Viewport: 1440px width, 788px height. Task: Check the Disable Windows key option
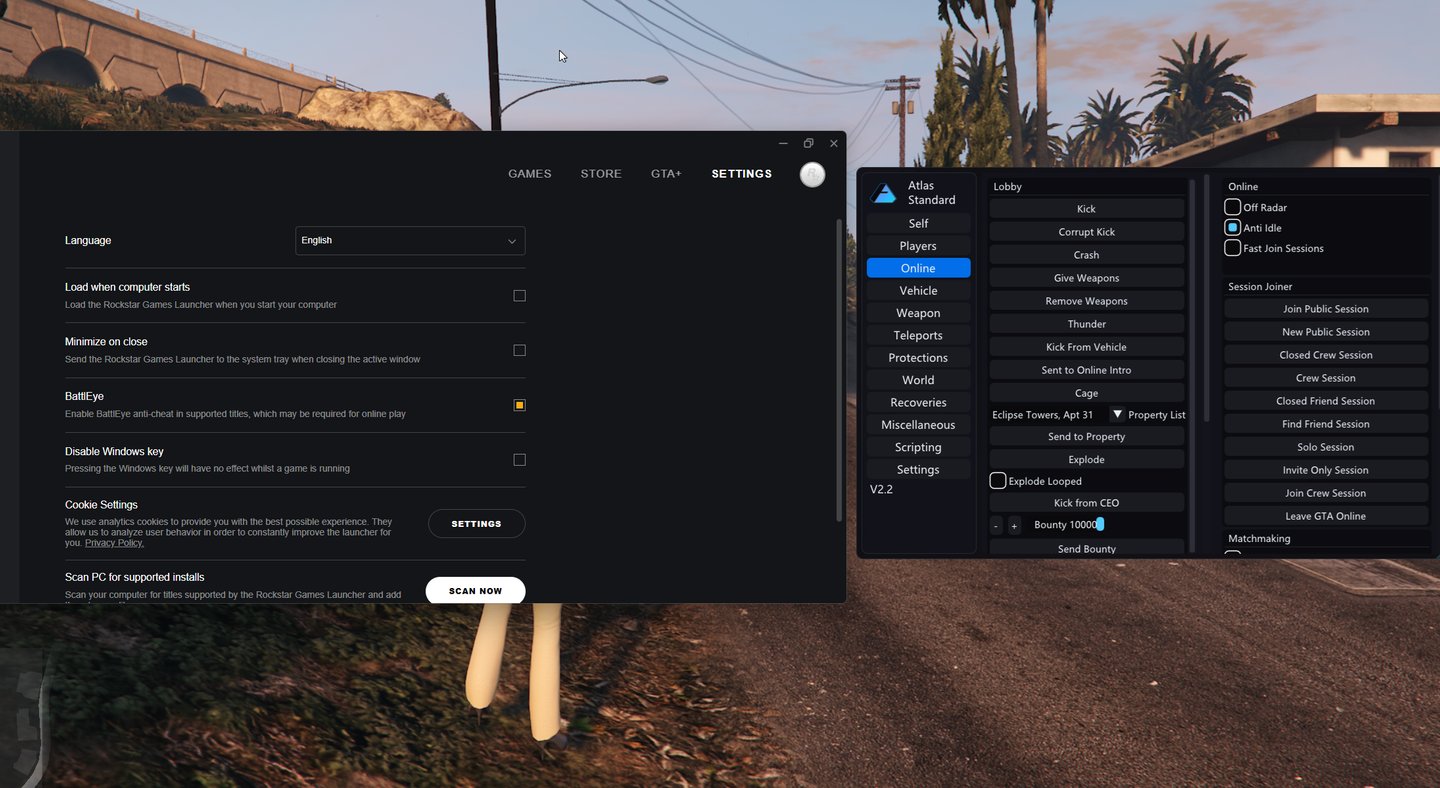[x=519, y=460]
